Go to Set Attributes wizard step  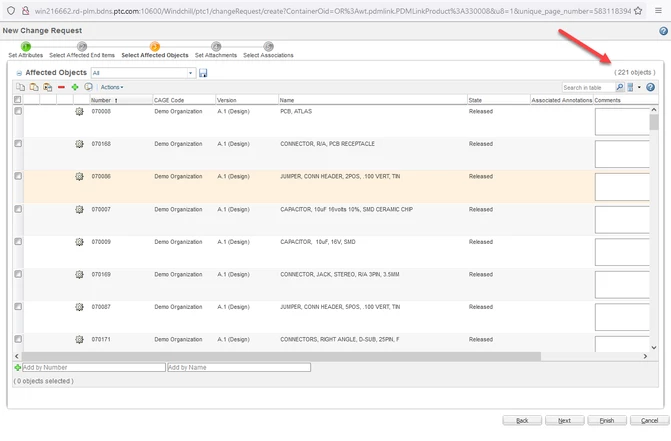[x=26, y=50]
